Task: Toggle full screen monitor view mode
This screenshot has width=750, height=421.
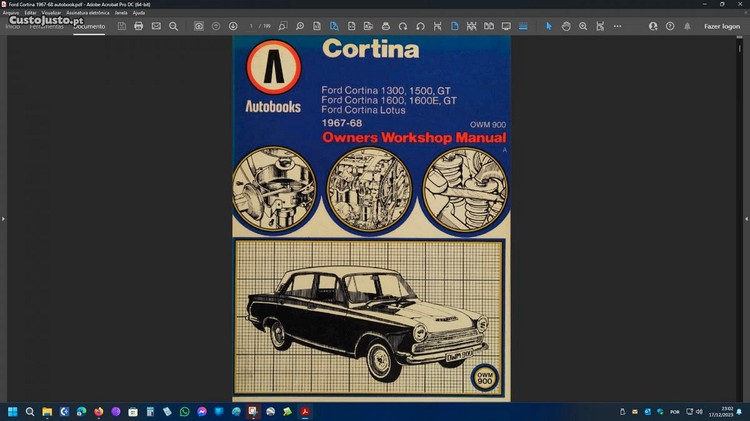Action: 506,26
